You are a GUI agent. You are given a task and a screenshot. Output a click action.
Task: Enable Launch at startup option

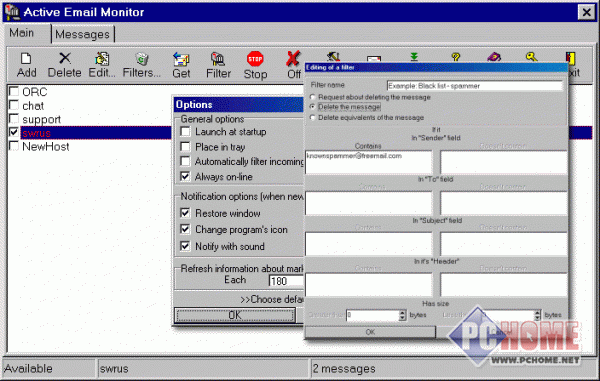click(185, 132)
